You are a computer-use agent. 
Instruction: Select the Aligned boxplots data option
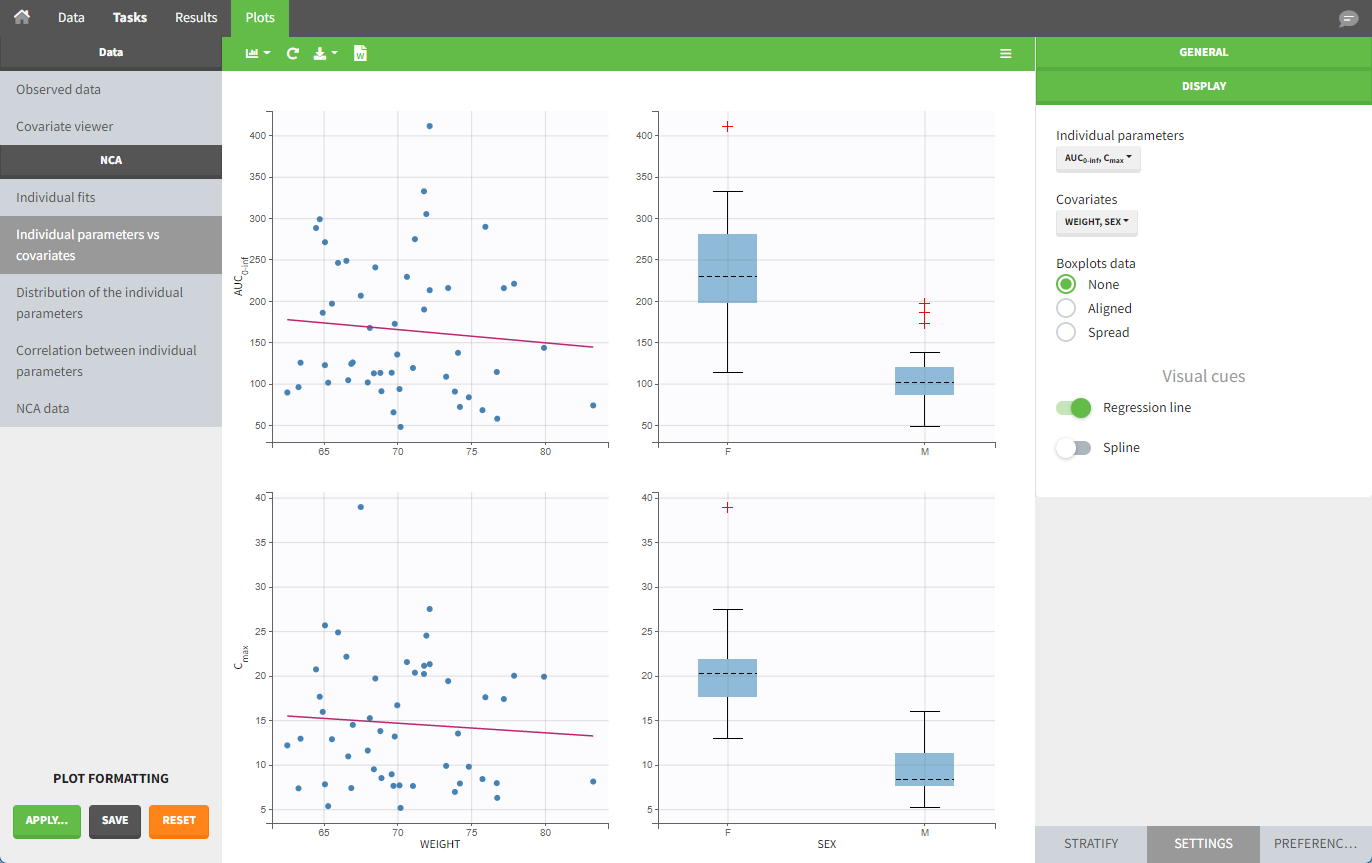(1067, 309)
